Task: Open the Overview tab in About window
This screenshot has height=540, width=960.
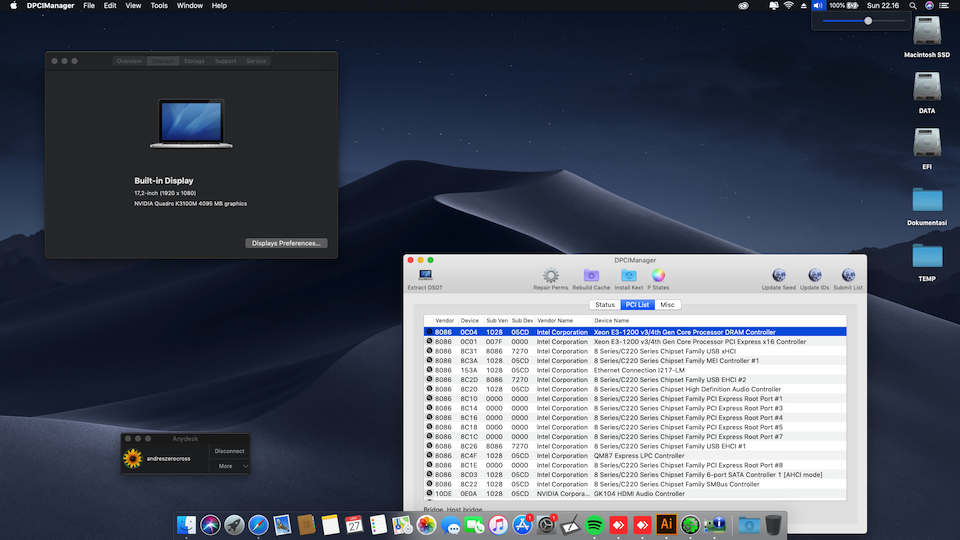Action: pyautogui.click(x=129, y=61)
